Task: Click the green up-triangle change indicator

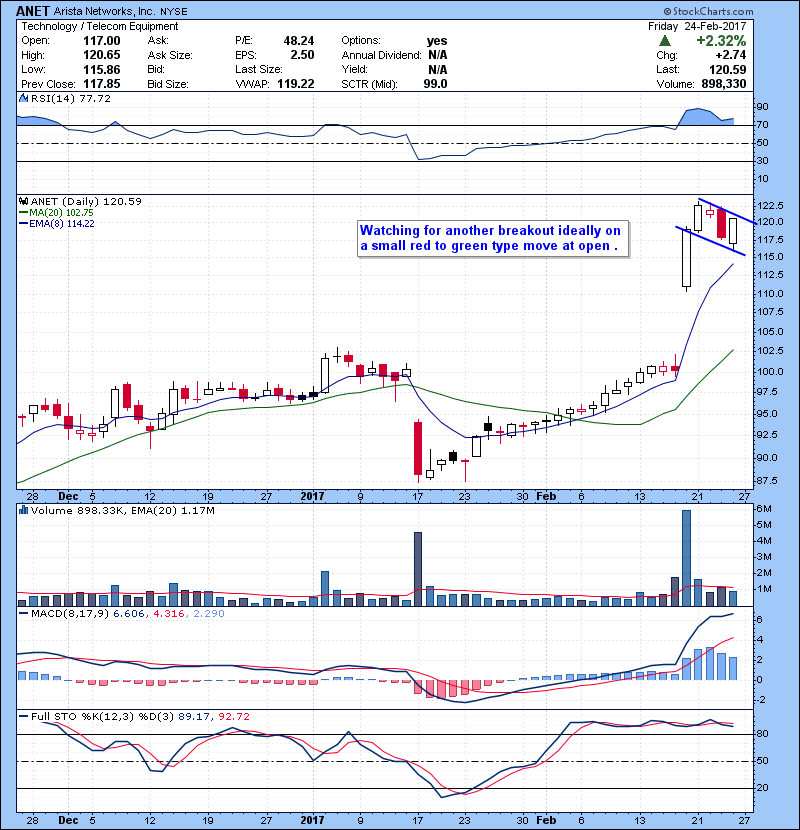Action: (665, 41)
